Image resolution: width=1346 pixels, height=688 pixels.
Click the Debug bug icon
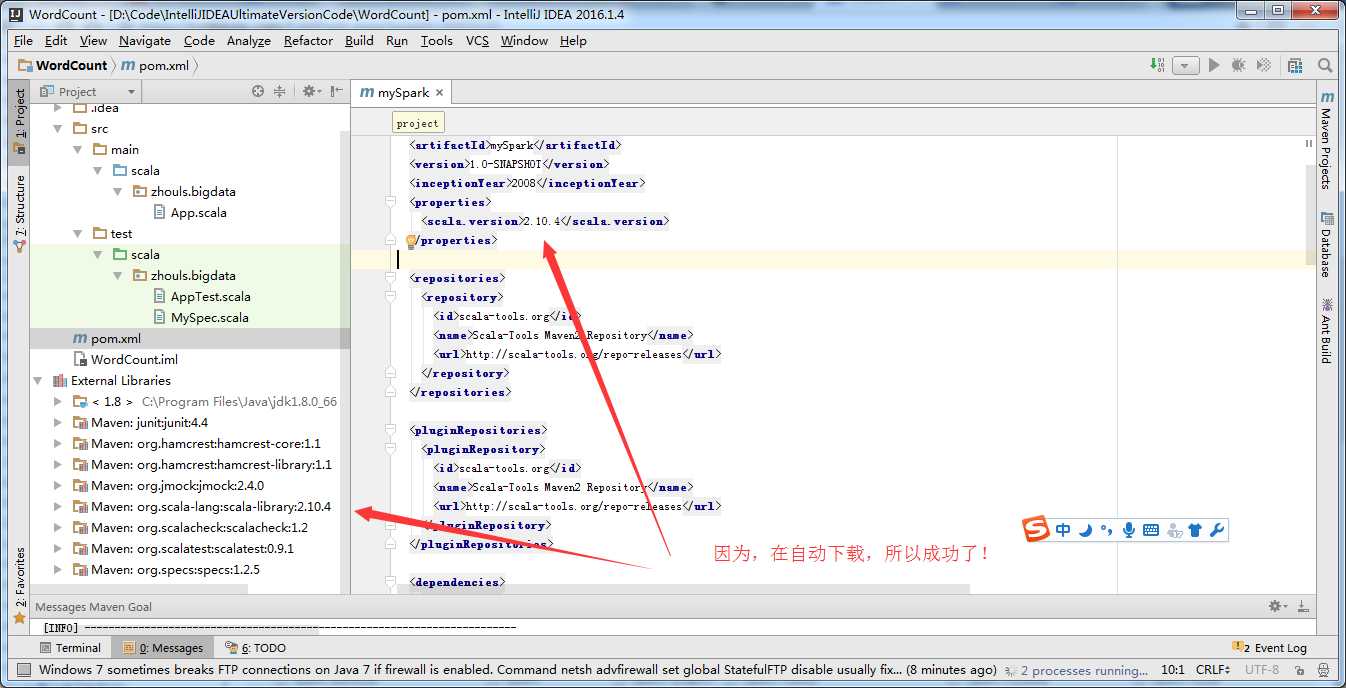click(x=1239, y=65)
